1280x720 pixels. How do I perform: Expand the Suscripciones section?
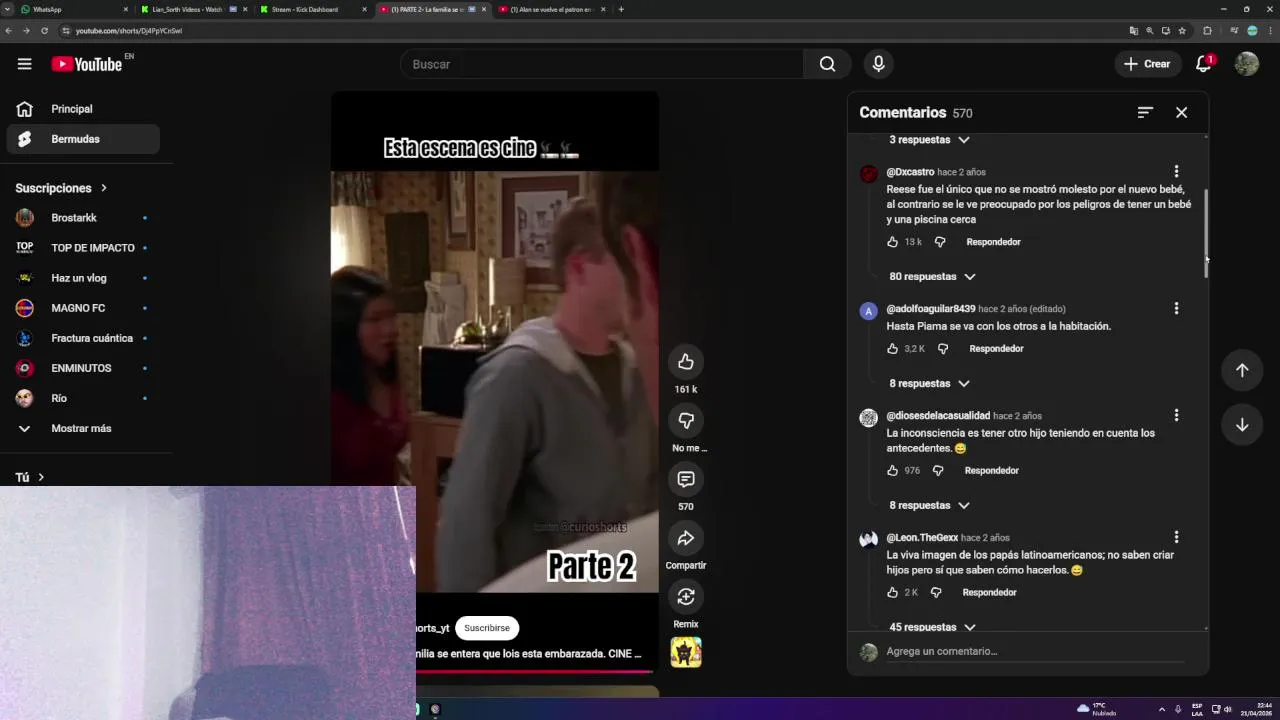(x=61, y=188)
